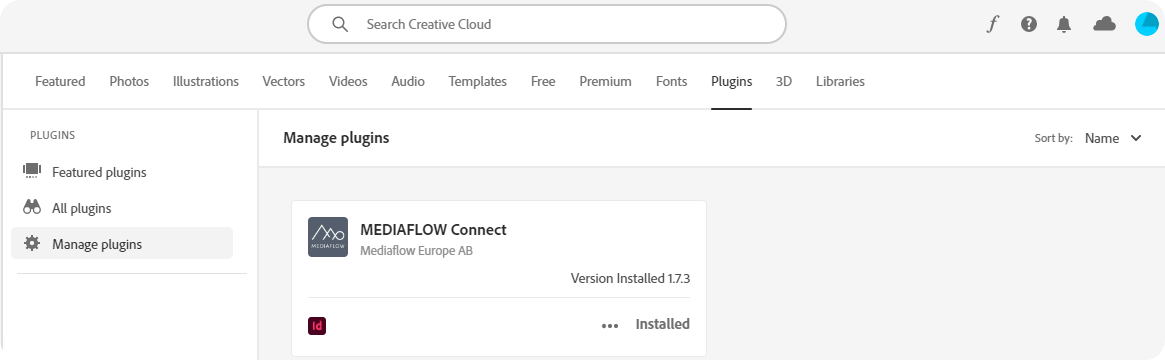Click the MEDIAFLOW plugin logo thumbnail
1165x360 pixels.
328,237
